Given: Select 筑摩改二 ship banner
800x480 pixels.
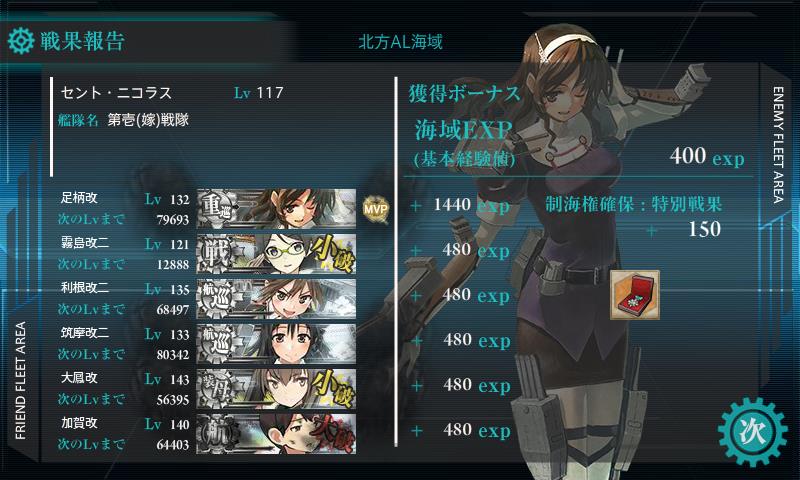Looking at the screenshot, I should [277, 344].
